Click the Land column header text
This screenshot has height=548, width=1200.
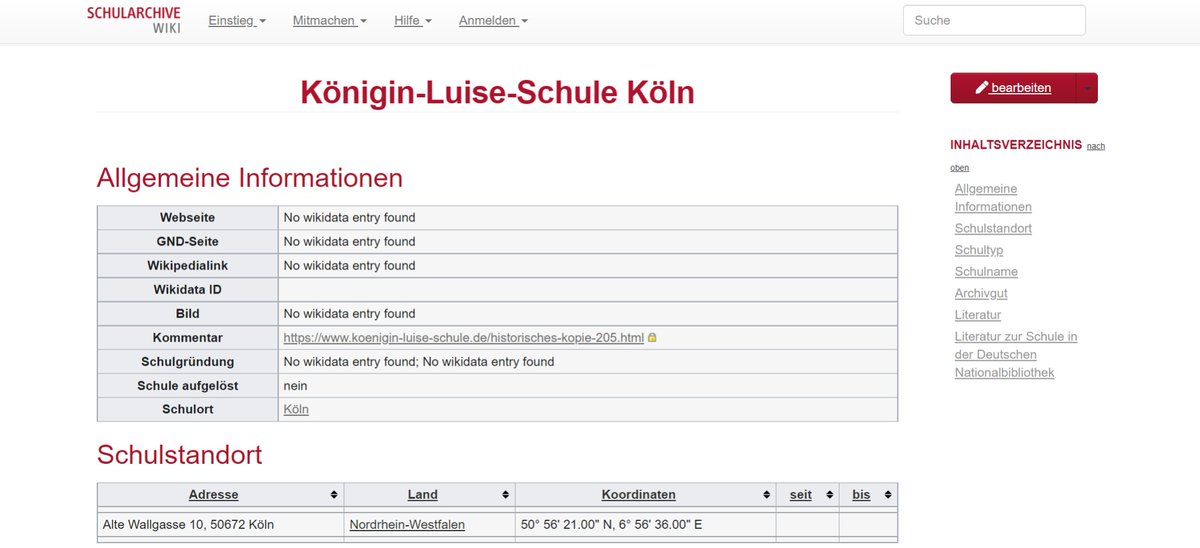423,495
